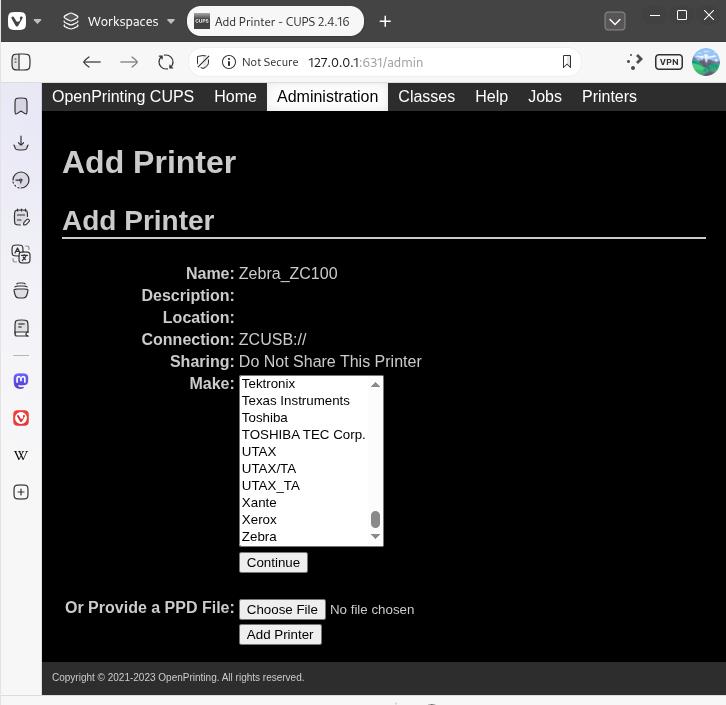This screenshot has height=705, width=726.
Task: Open the Printers menu item
Action: [609, 97]
